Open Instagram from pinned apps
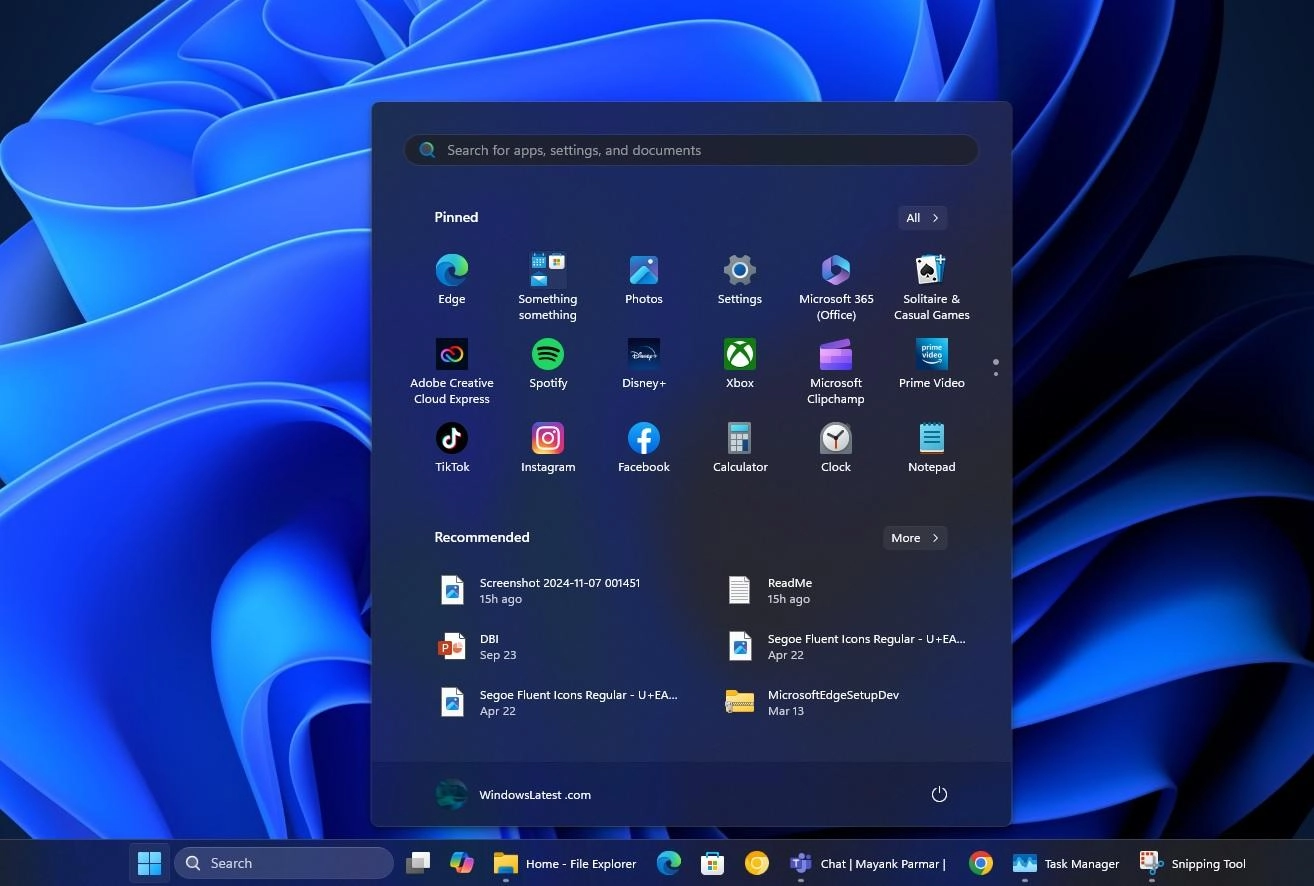 click(547, 447)
